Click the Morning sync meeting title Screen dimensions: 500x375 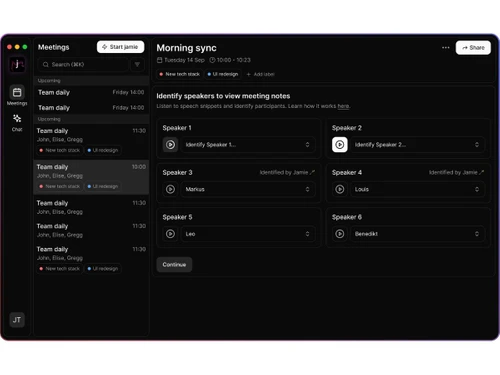(186, 48)
